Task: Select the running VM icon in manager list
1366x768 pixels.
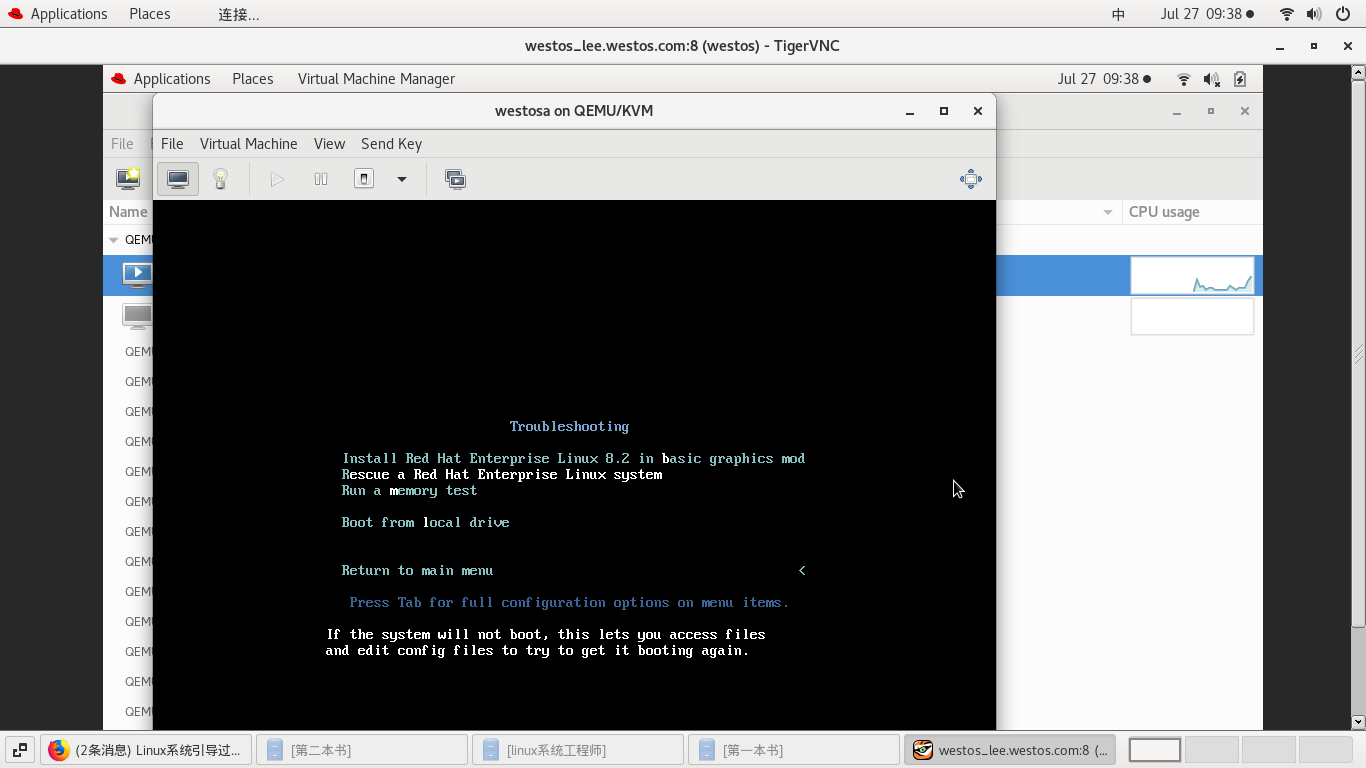Action: 137,274
